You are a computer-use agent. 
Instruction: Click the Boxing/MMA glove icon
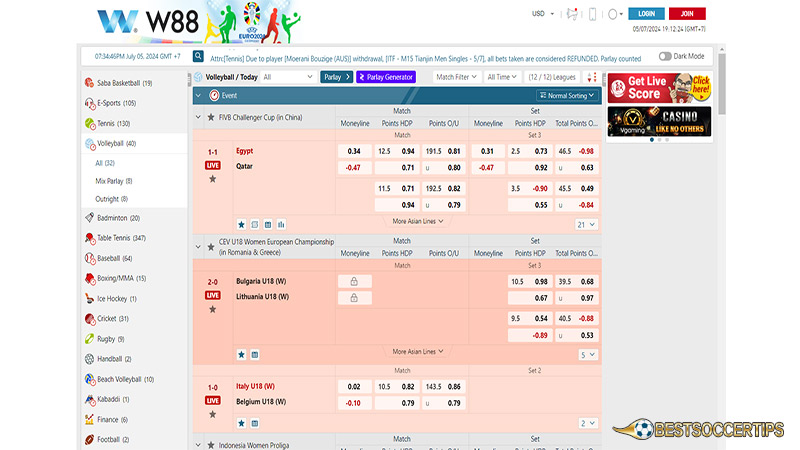[90, 279]
